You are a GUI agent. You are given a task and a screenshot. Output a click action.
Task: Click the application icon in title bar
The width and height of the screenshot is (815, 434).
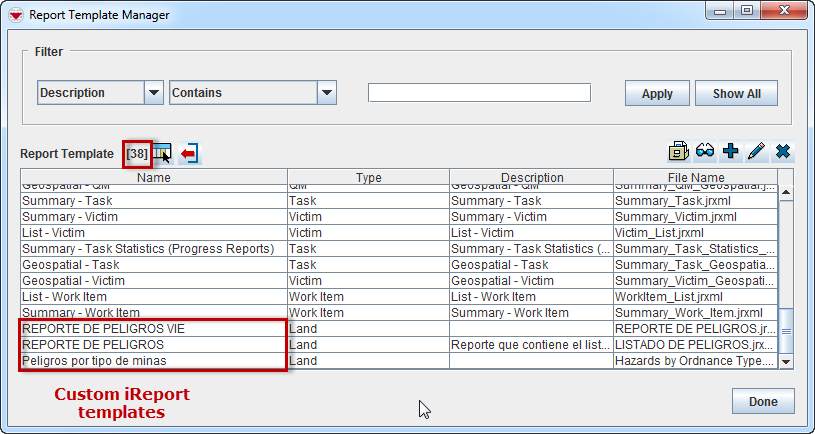pyautogui.click(x=15, y=15)
